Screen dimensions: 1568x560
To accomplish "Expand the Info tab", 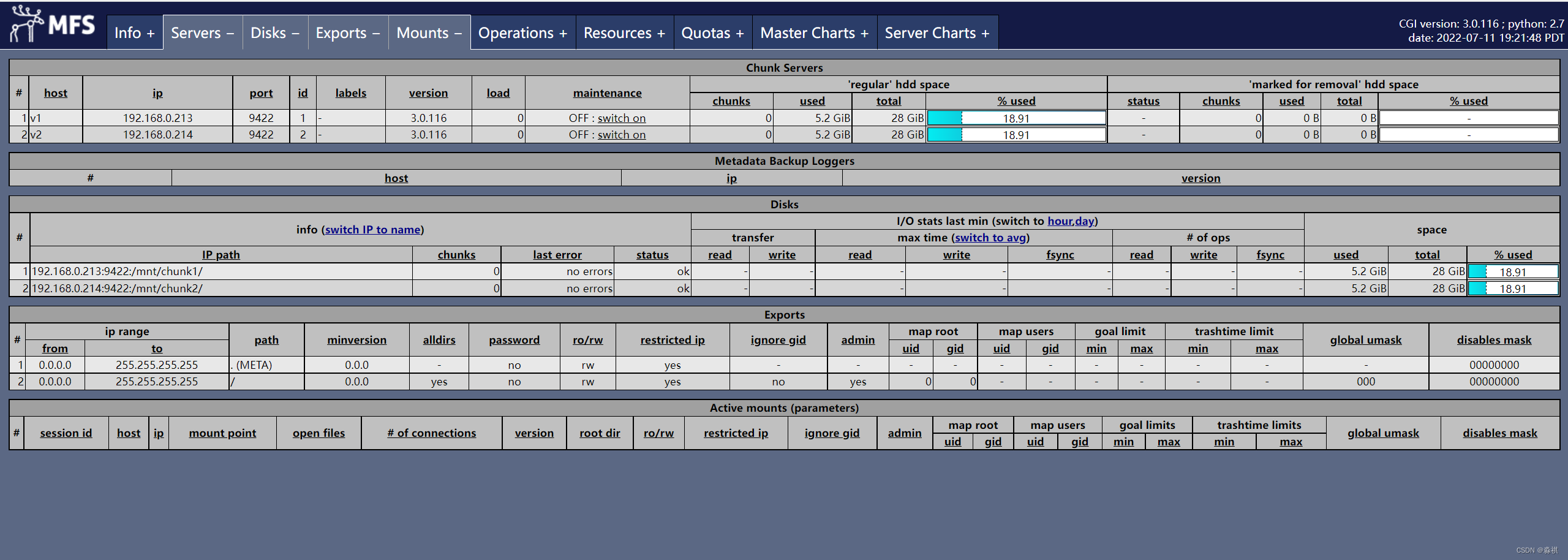I will (135, 33).
